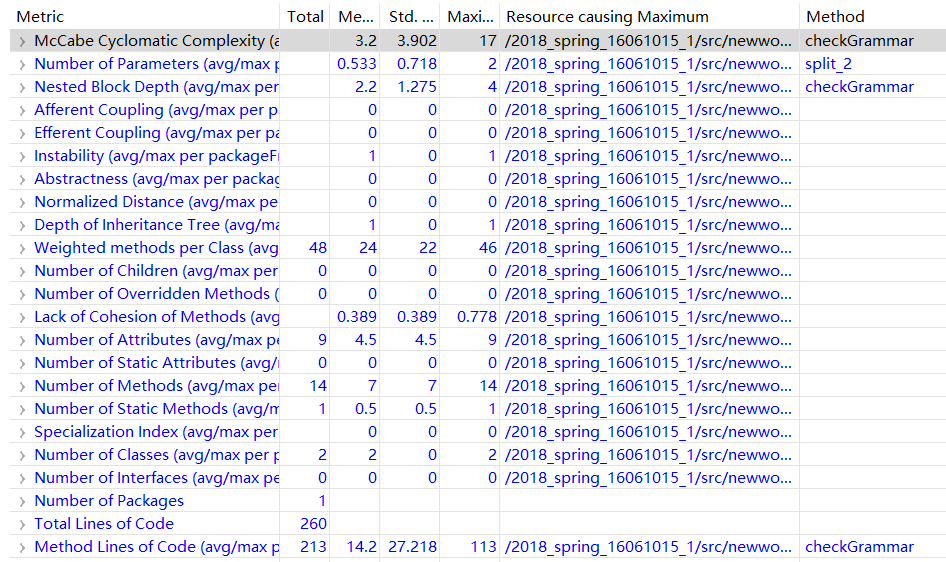The height and width of the screenshot is (562, 946).
Task: Expand the Number of Packages row
Action: 22,501
